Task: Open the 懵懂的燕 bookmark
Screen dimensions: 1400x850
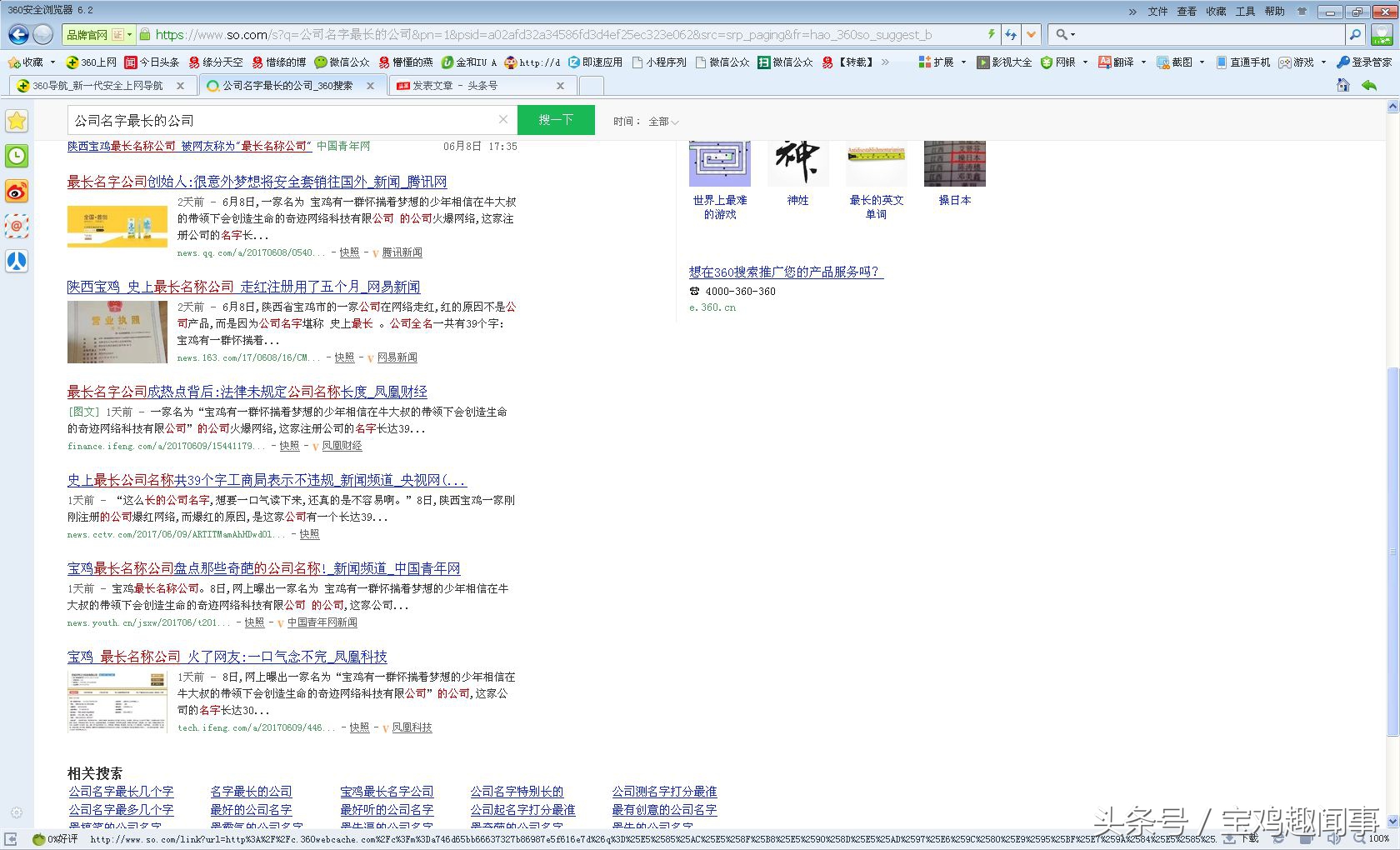Action: [x=406, y=62]
